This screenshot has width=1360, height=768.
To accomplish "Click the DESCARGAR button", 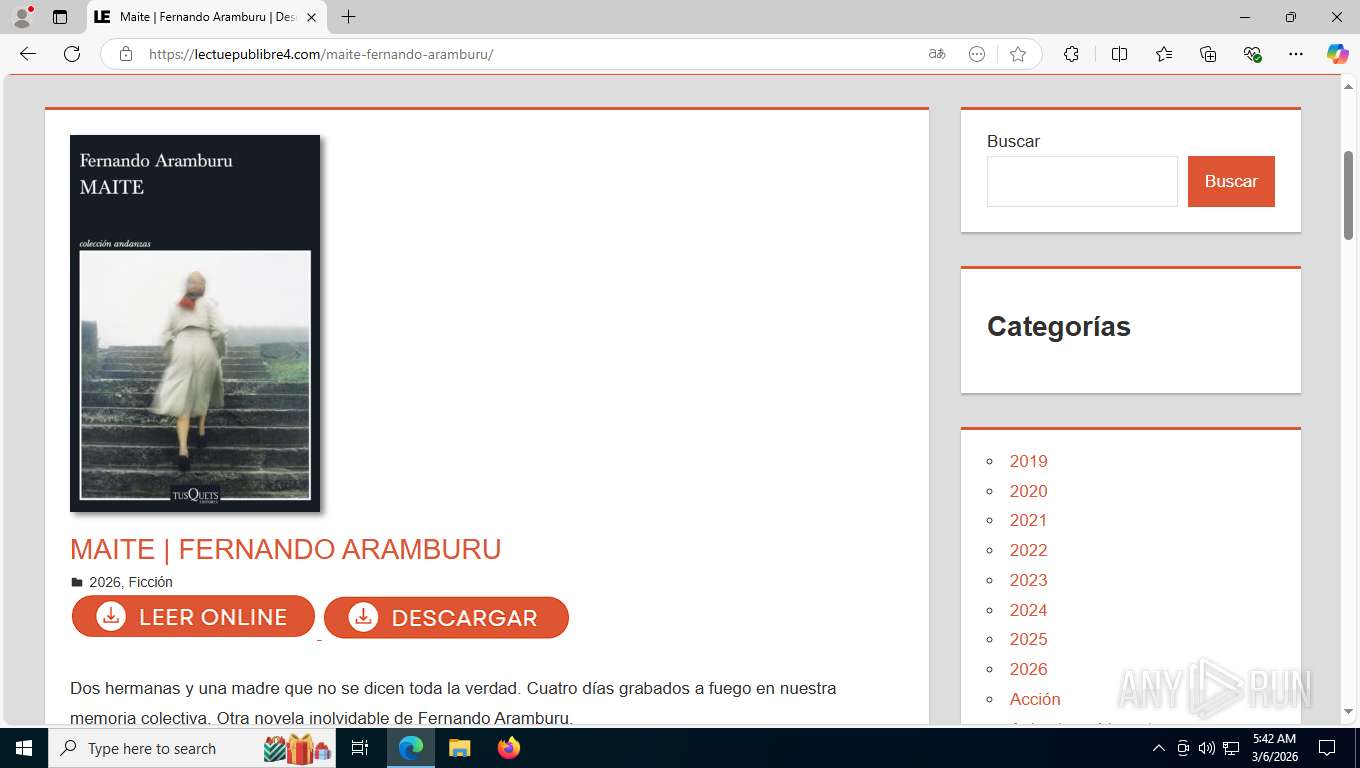I will (x=446, y=618).
